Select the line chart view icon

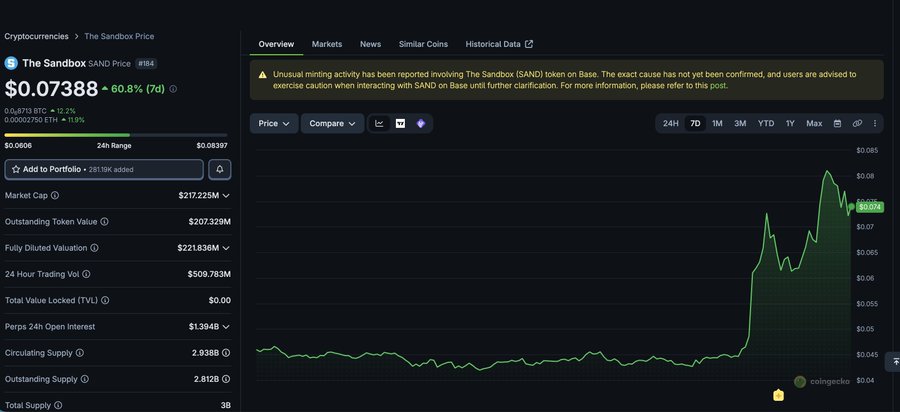(x=379, y=123)
